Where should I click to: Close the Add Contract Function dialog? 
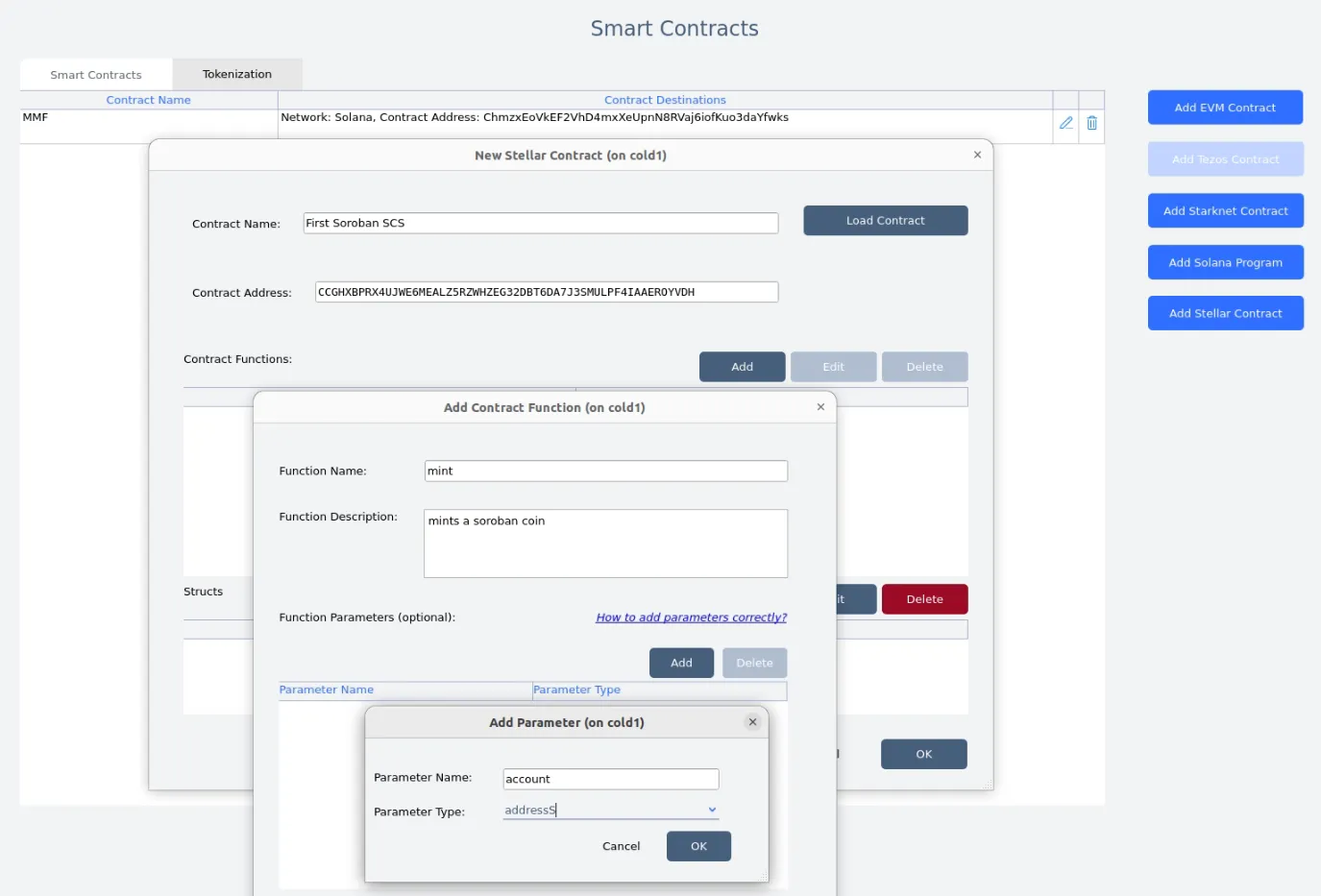point(820,407)
